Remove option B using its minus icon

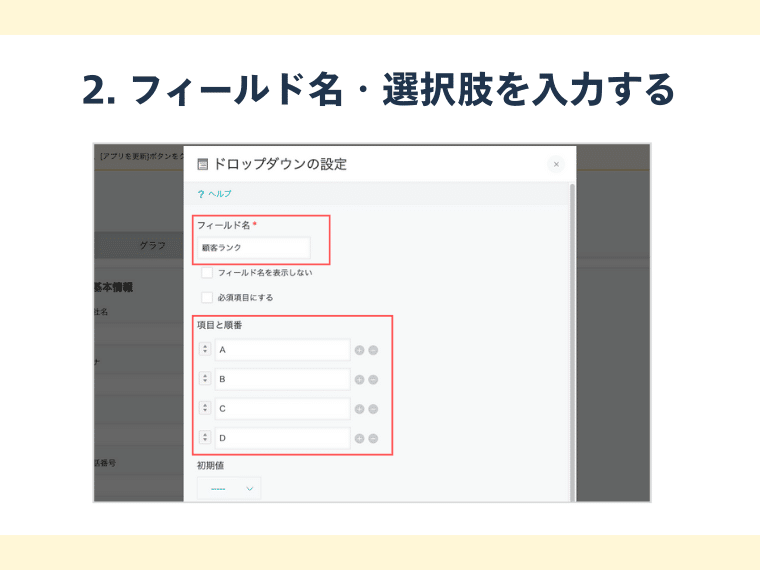click(x=373, y=380)
